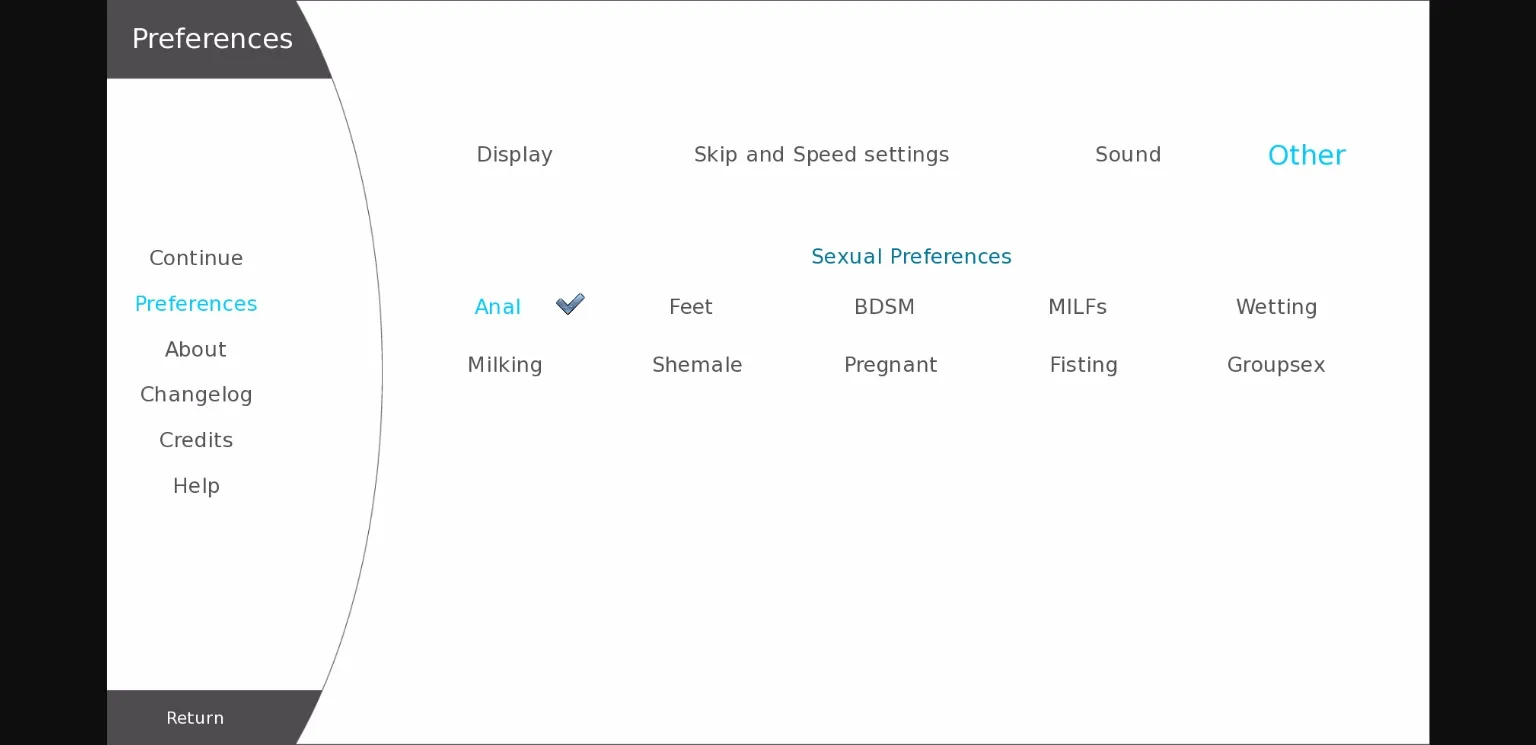1536x745 pixels.
Task: Toggle the Milking preference
Action: click(x=505, y=365)
